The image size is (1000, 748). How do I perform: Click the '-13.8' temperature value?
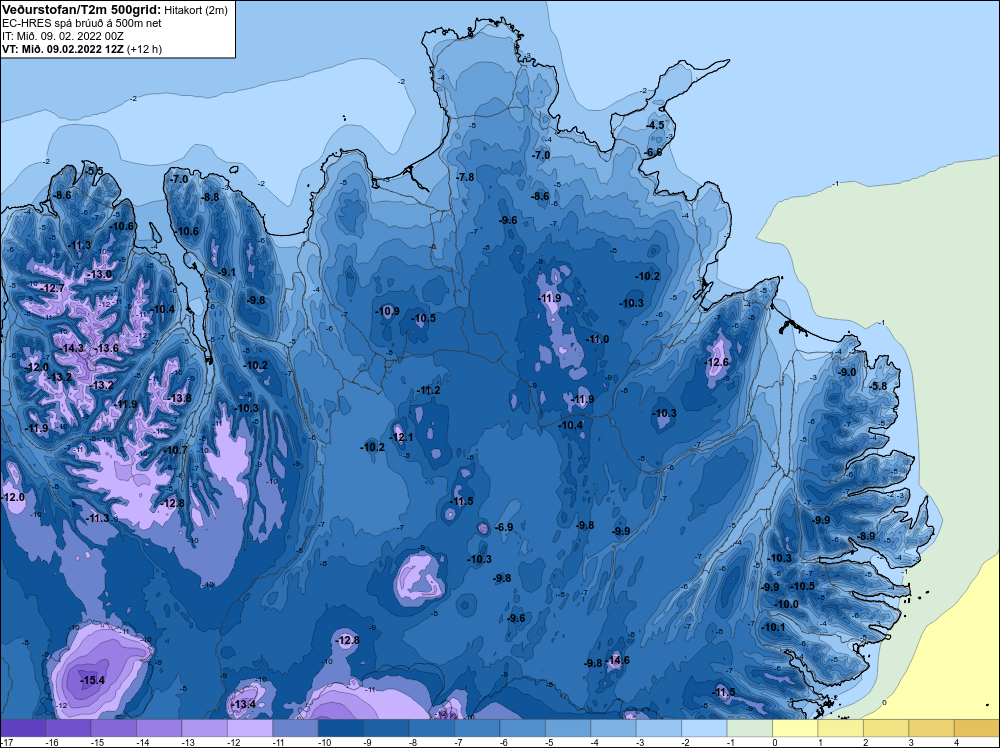pyautogui.click(x=179, y=399)
